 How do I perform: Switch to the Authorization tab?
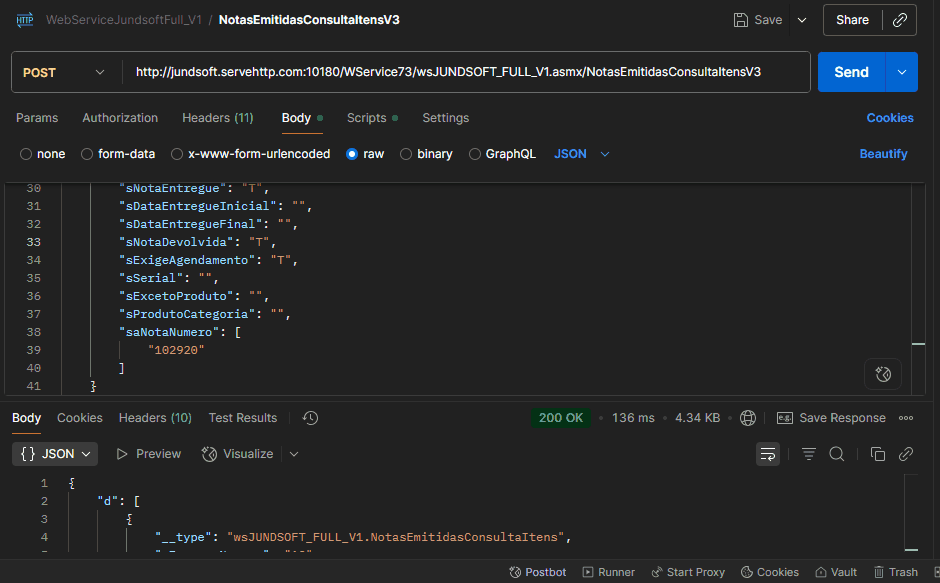[120, 118]
